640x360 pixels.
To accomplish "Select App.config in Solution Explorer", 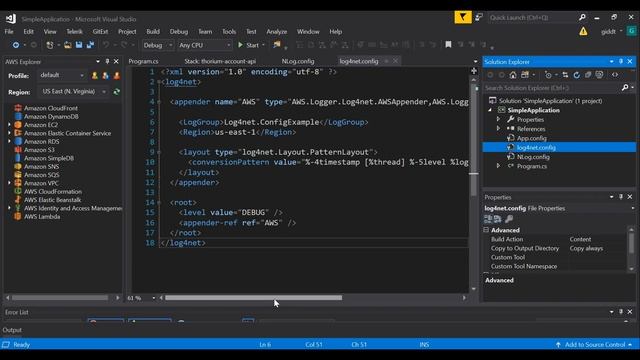I will point(531,138).
